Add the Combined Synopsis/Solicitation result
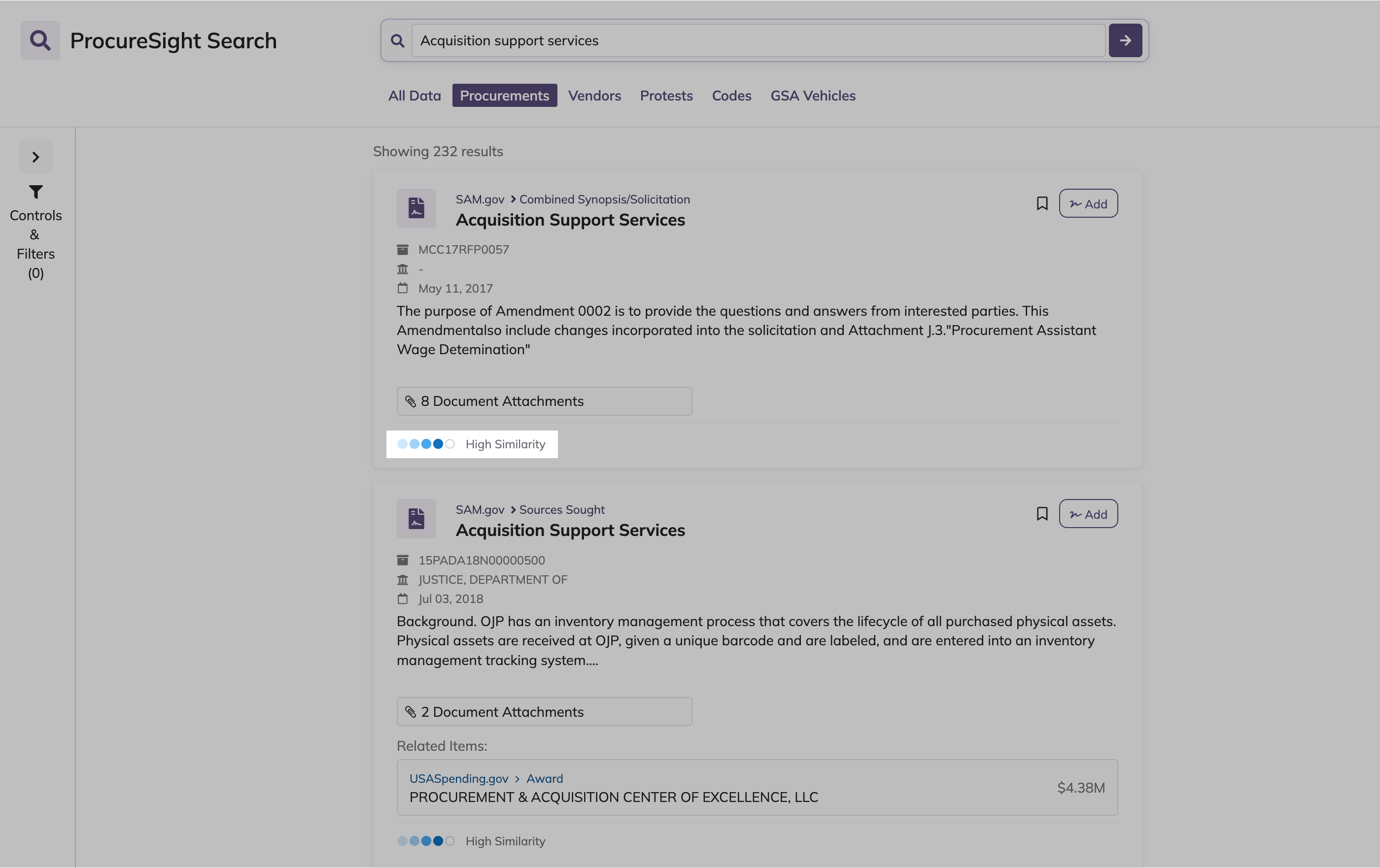The width and height of the screenshot is (1380, 868). click(x=1088, y=203)
